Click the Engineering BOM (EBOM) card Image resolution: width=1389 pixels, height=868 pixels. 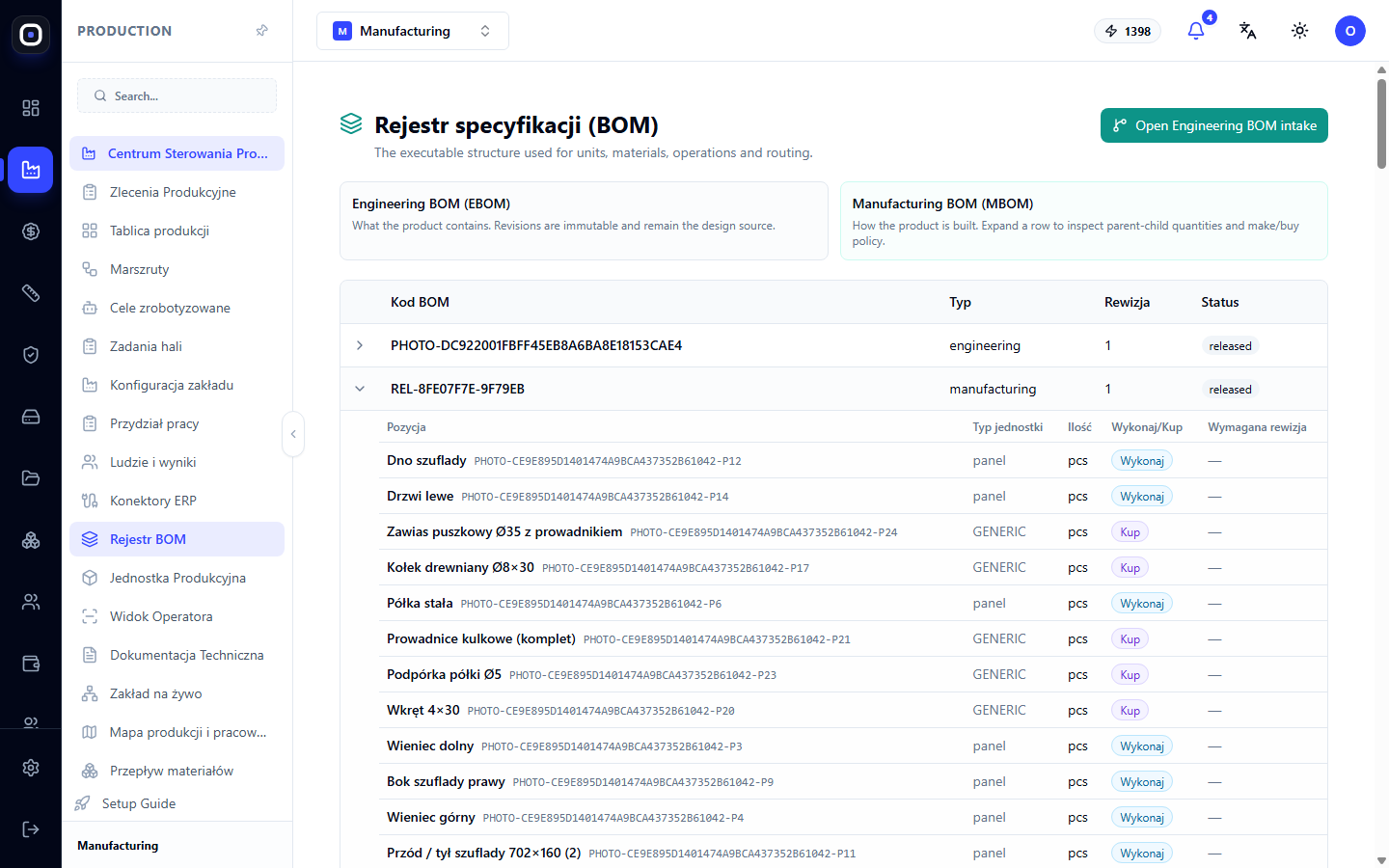coord(584,221)
